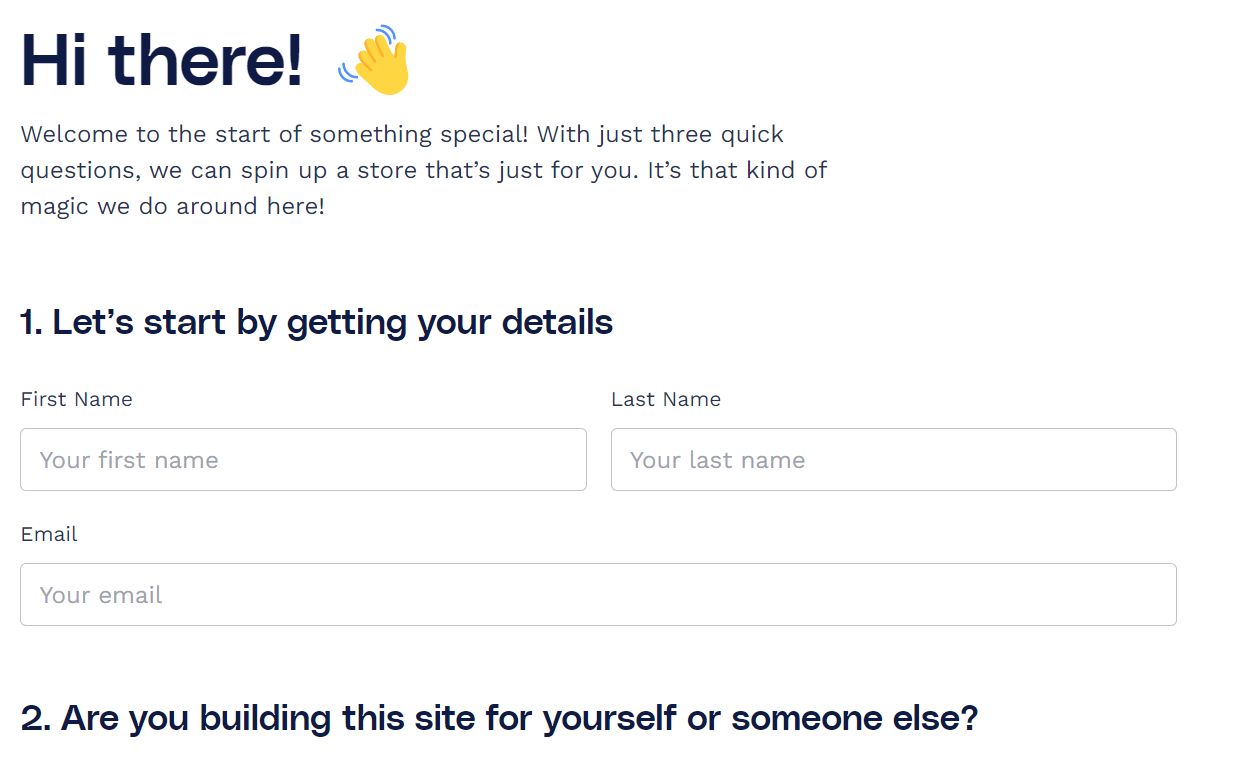This screenshot has width=1242, height=764.
Task: Click the Last Name label
Action: (x=665, y=399)
